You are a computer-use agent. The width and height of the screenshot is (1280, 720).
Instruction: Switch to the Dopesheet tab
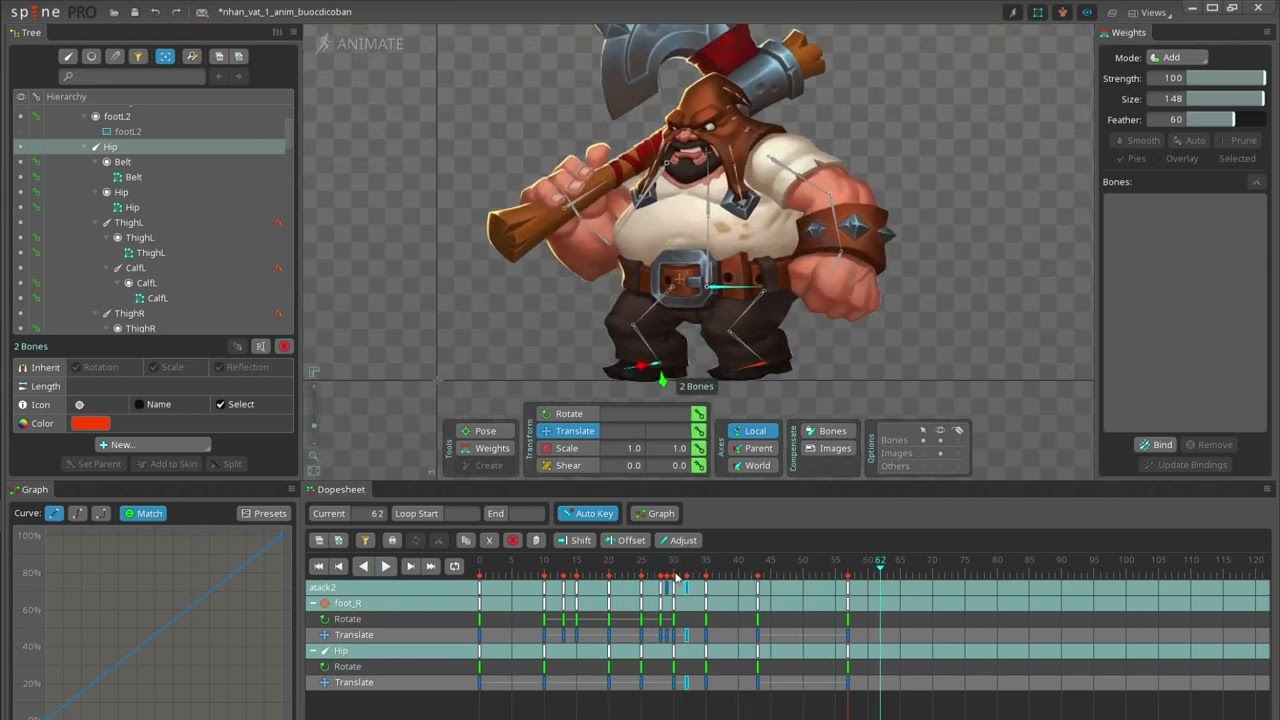click(335, 490)
